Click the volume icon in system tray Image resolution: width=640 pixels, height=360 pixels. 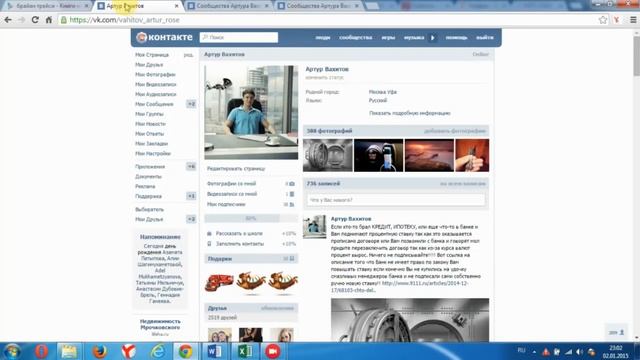point(579,351)
